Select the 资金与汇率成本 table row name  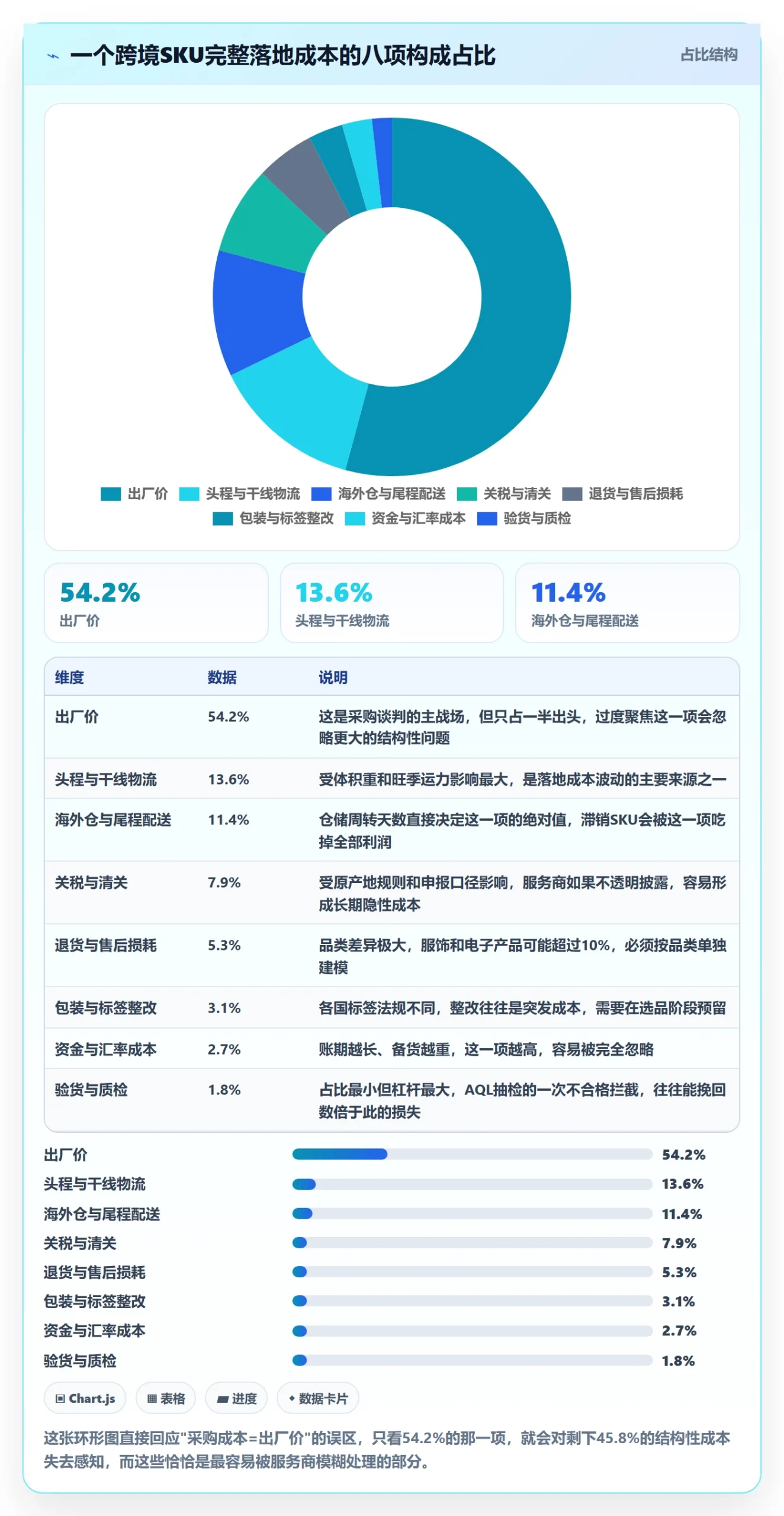point(106,1049)
